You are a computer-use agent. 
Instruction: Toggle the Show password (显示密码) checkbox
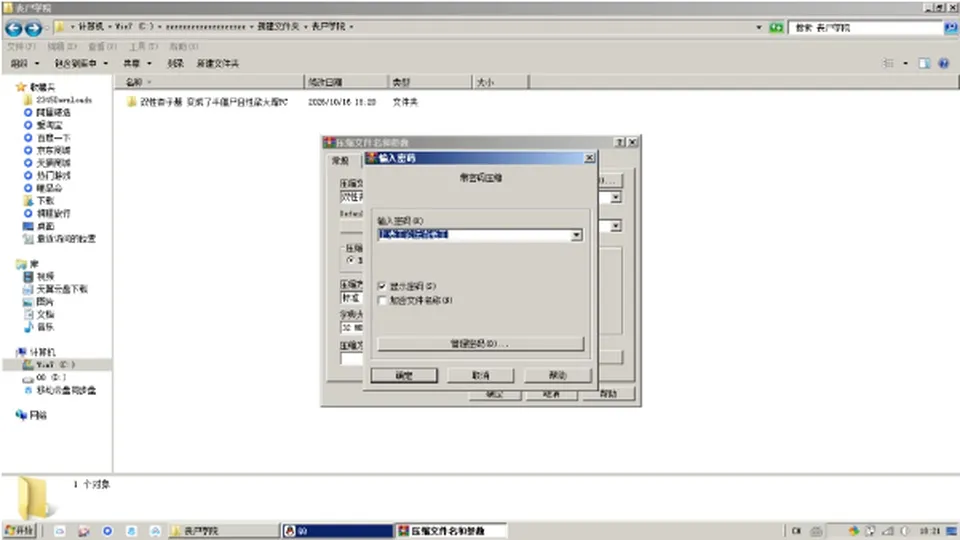pos(382,286)
